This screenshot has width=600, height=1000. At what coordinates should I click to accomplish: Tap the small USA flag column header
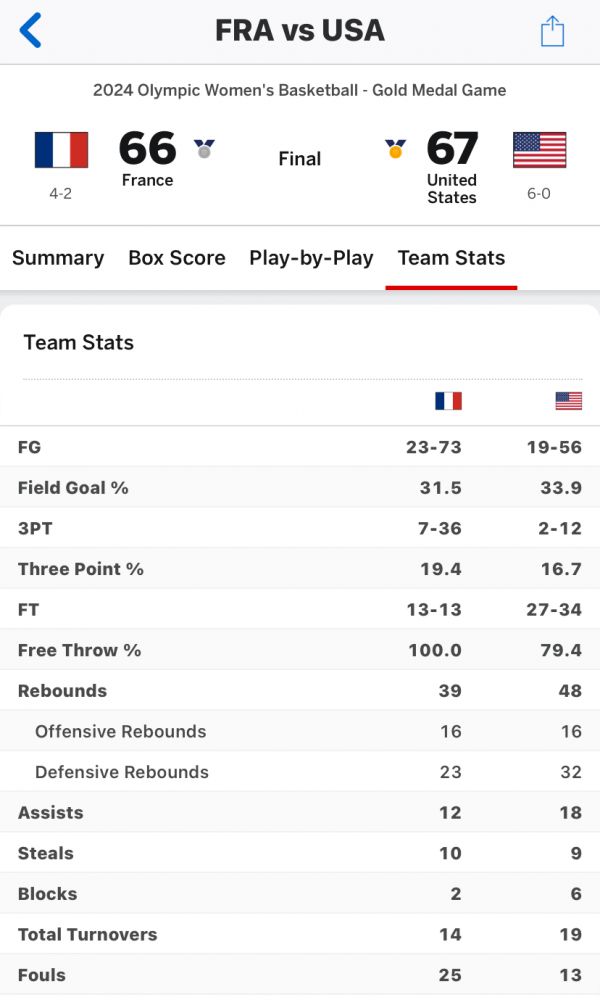click(568, 401)
